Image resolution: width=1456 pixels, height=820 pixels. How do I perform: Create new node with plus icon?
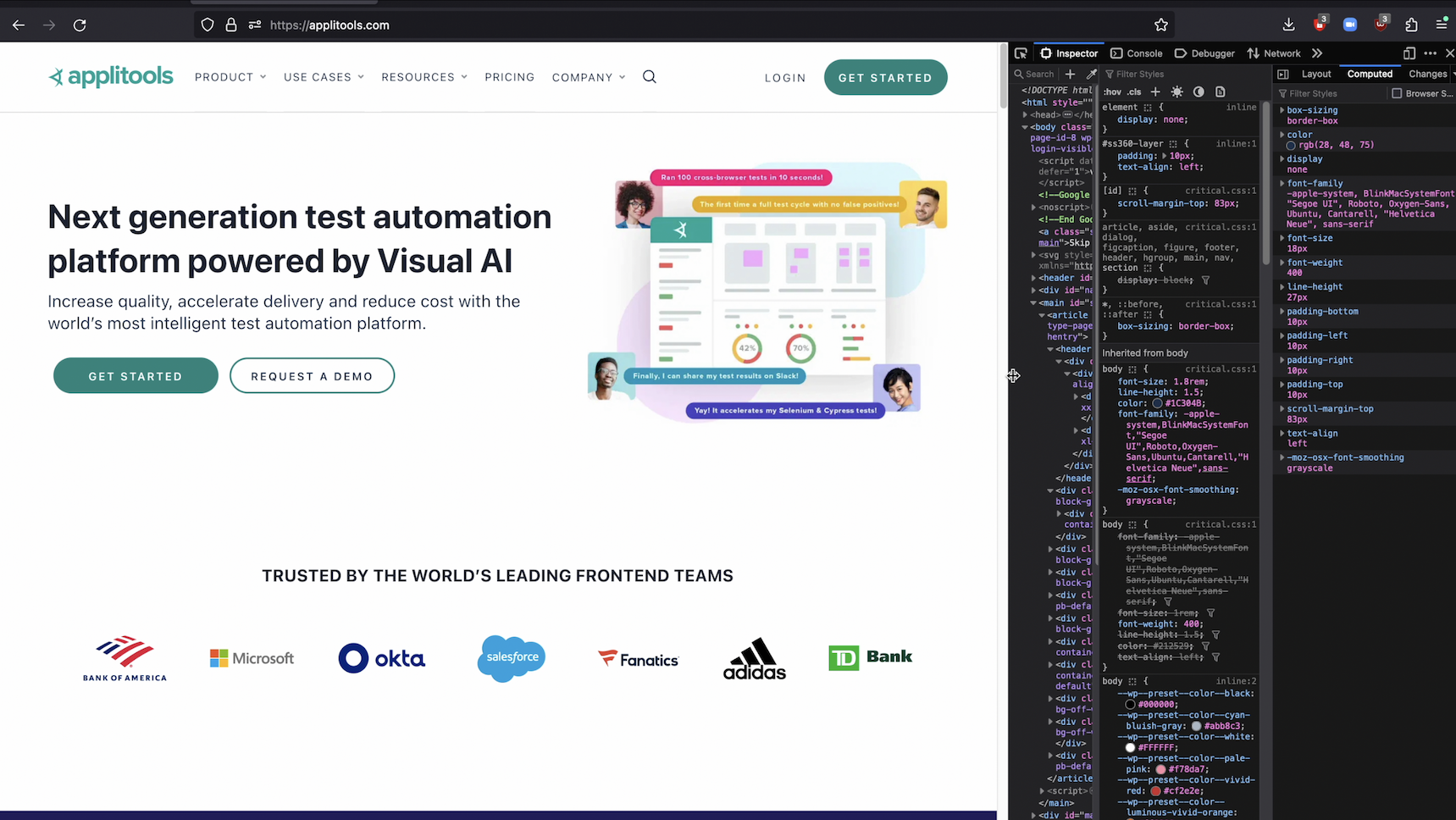(1070, 75)
